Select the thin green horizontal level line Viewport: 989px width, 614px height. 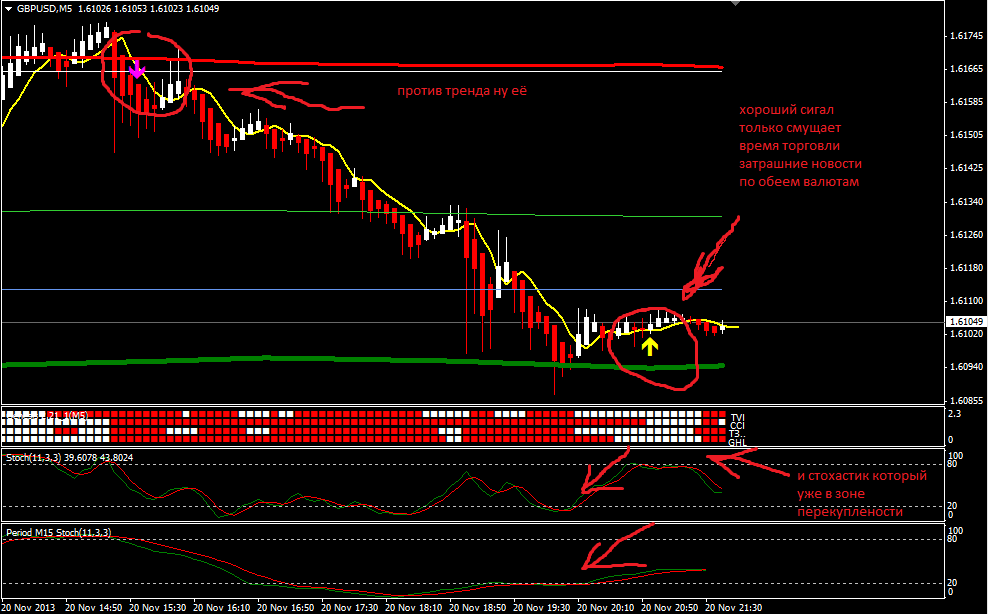click(x=362, y=213)
